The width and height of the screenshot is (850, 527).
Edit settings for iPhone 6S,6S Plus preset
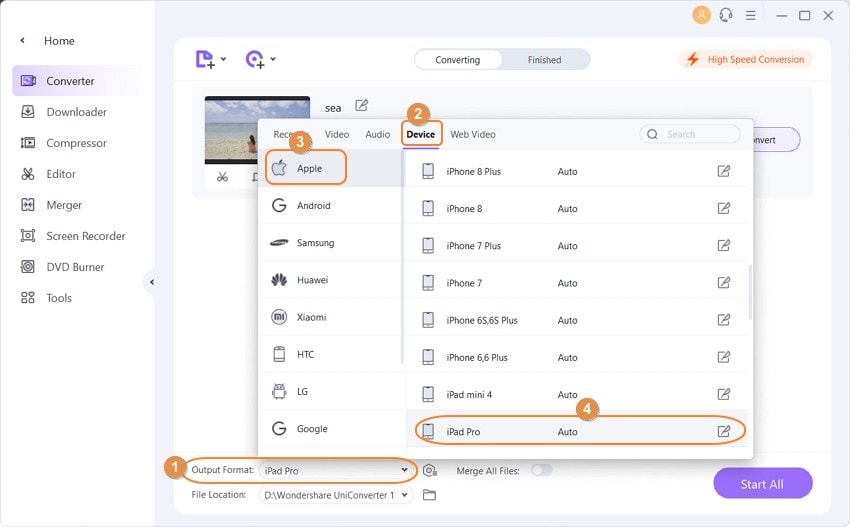pos(724,320)
